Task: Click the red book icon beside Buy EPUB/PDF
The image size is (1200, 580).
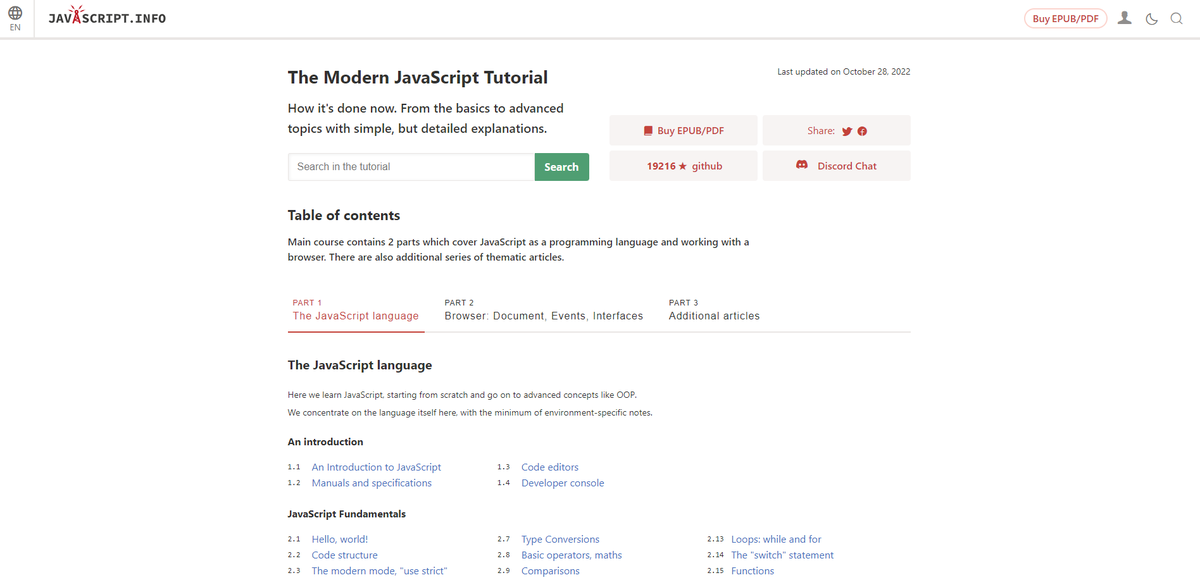Action: click(x=646, y=130)
